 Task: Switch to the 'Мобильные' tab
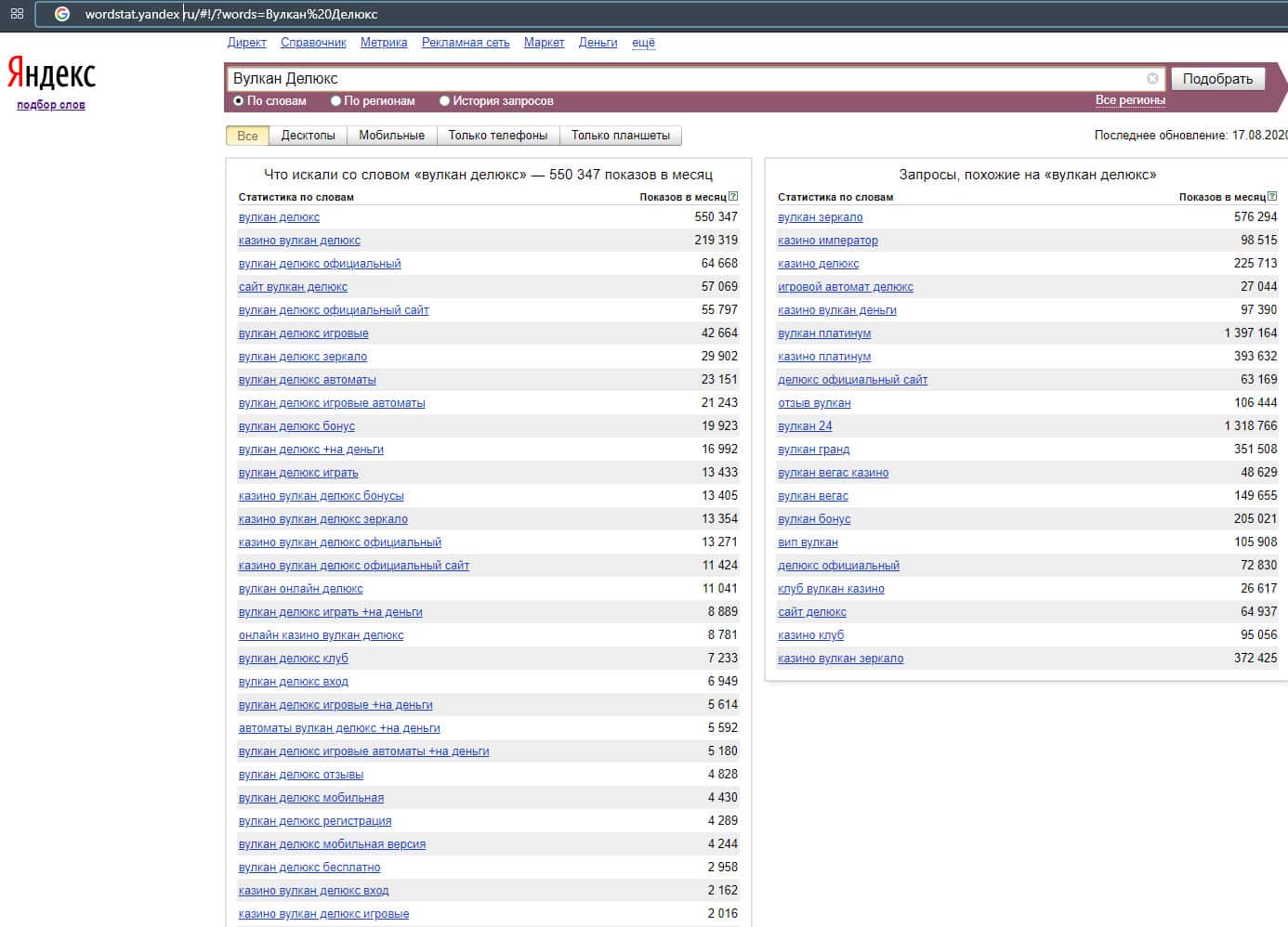(391, 136)
